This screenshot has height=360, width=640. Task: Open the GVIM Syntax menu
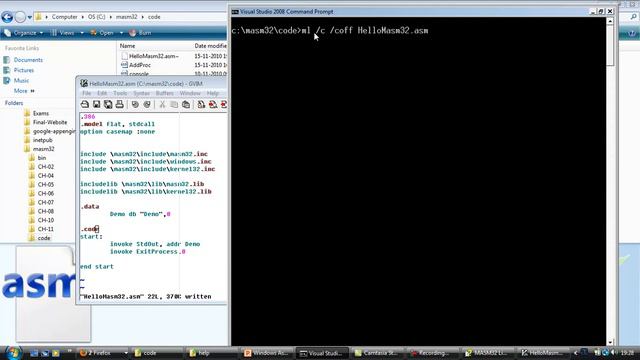pyautogui.click(x=141, y=93)
